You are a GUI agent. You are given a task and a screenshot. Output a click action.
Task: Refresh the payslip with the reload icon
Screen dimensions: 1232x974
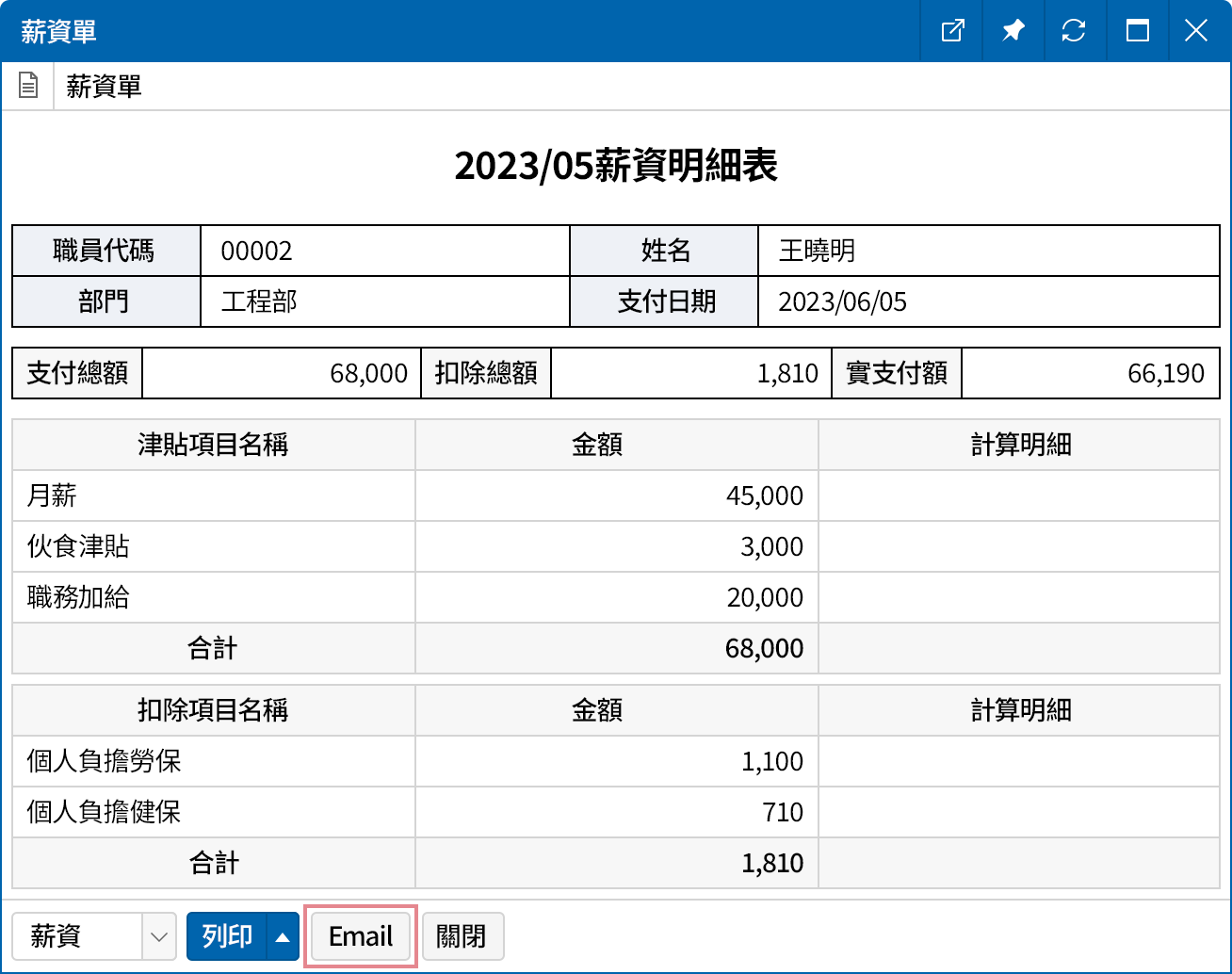(1073, 31)
